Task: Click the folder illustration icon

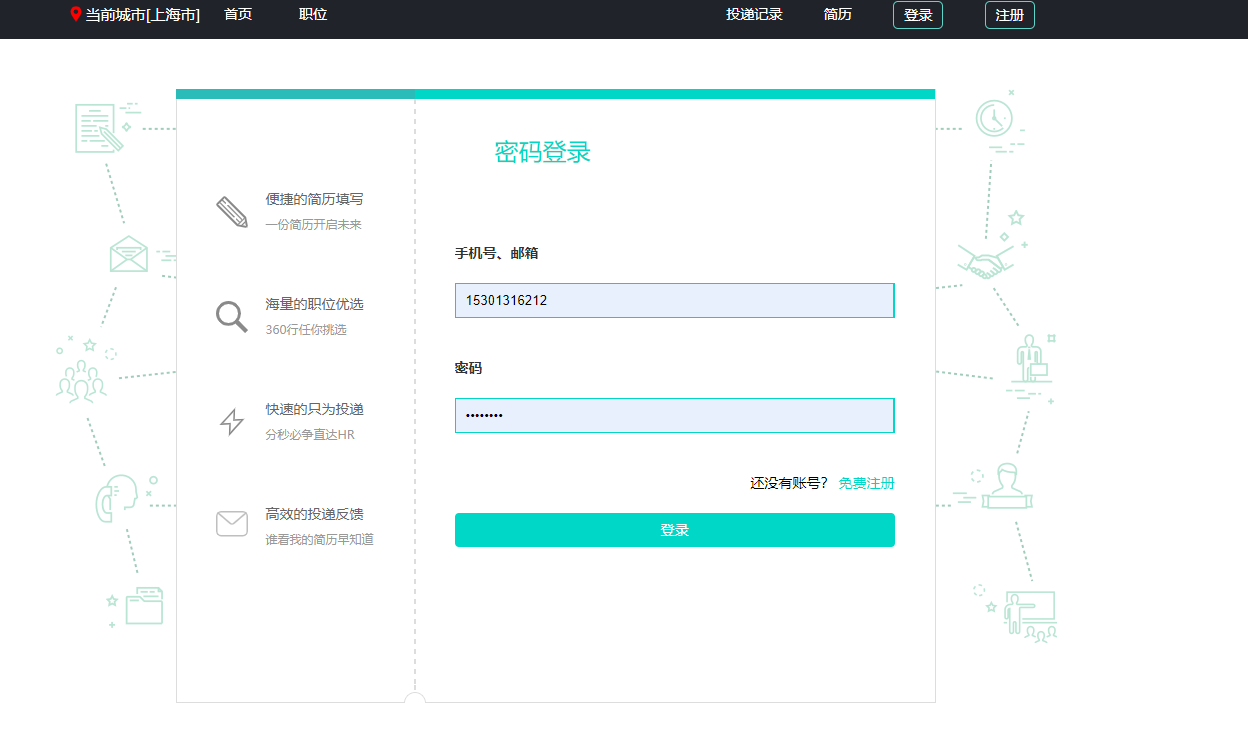Action: pyautogui.click(x=144, y=605)
